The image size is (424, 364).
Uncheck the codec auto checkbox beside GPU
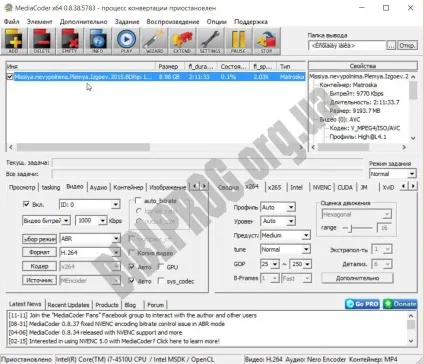pyautogui.click(x=132, y=266)
